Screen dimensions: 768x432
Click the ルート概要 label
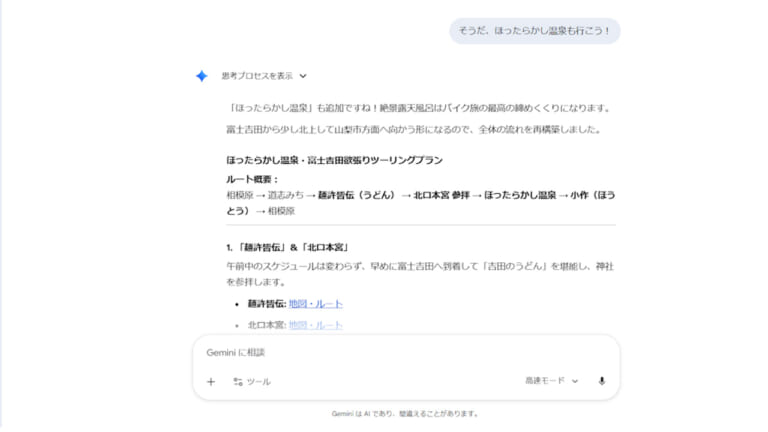(252, 179)
